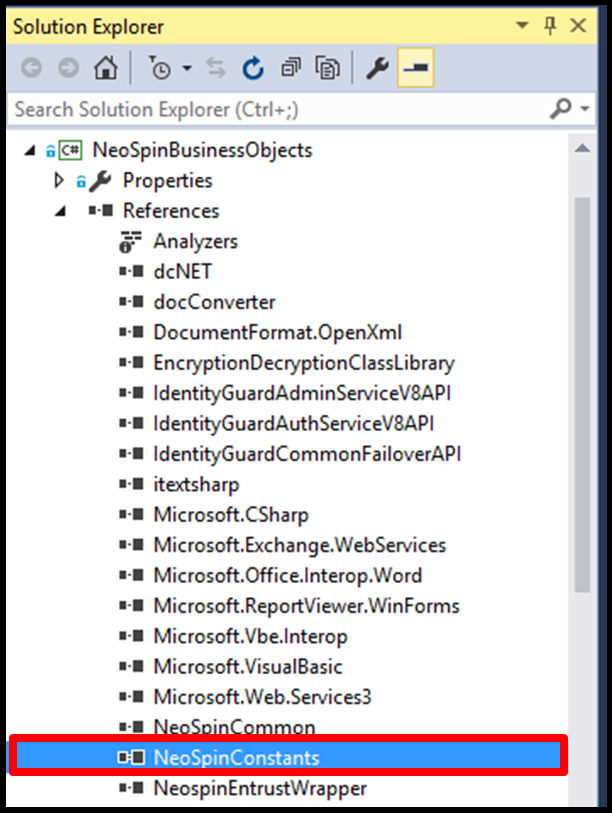Expand the Properties node
The width and height of the screenshot is (612, 813).
[59, 180]
